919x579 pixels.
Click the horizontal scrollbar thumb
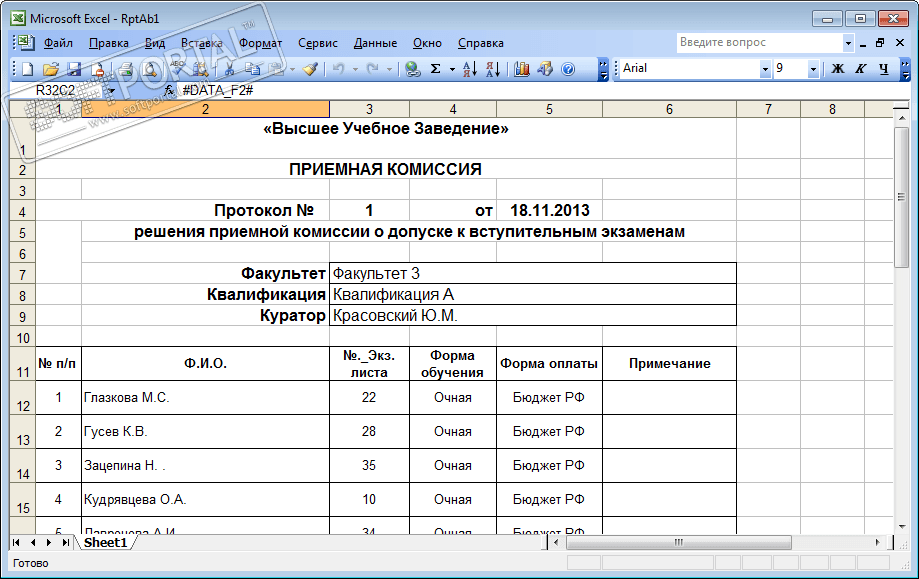[x=679, y=543]
